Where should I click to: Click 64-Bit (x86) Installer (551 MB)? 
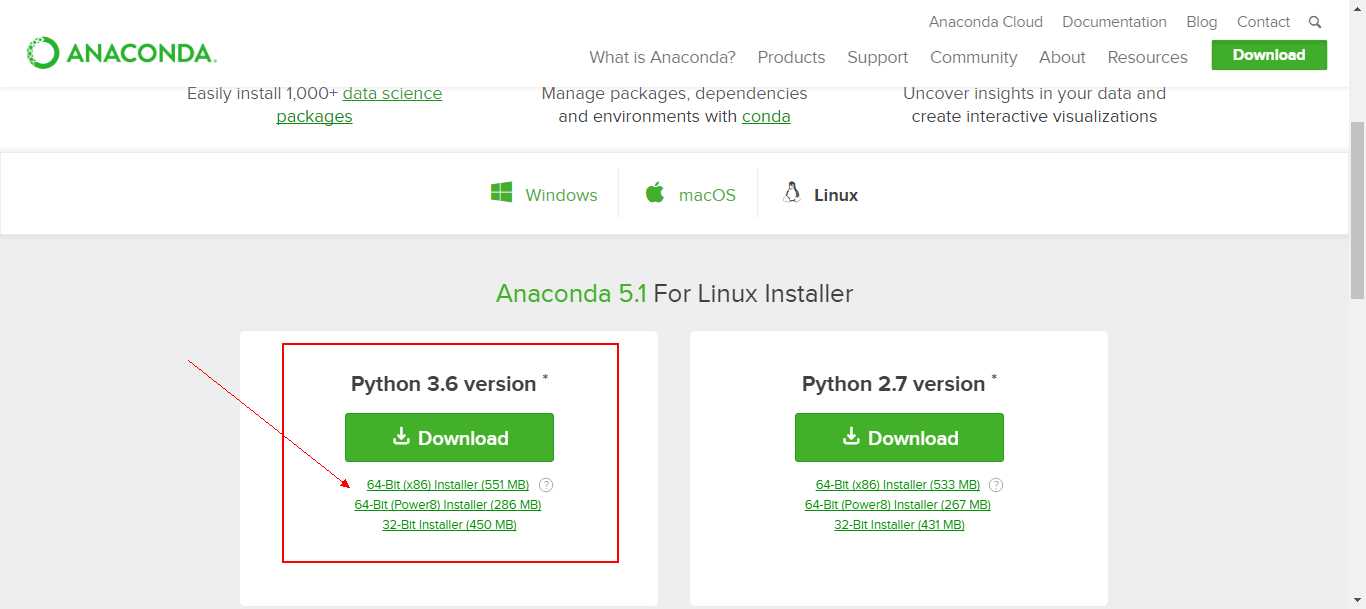coord(448,485)
